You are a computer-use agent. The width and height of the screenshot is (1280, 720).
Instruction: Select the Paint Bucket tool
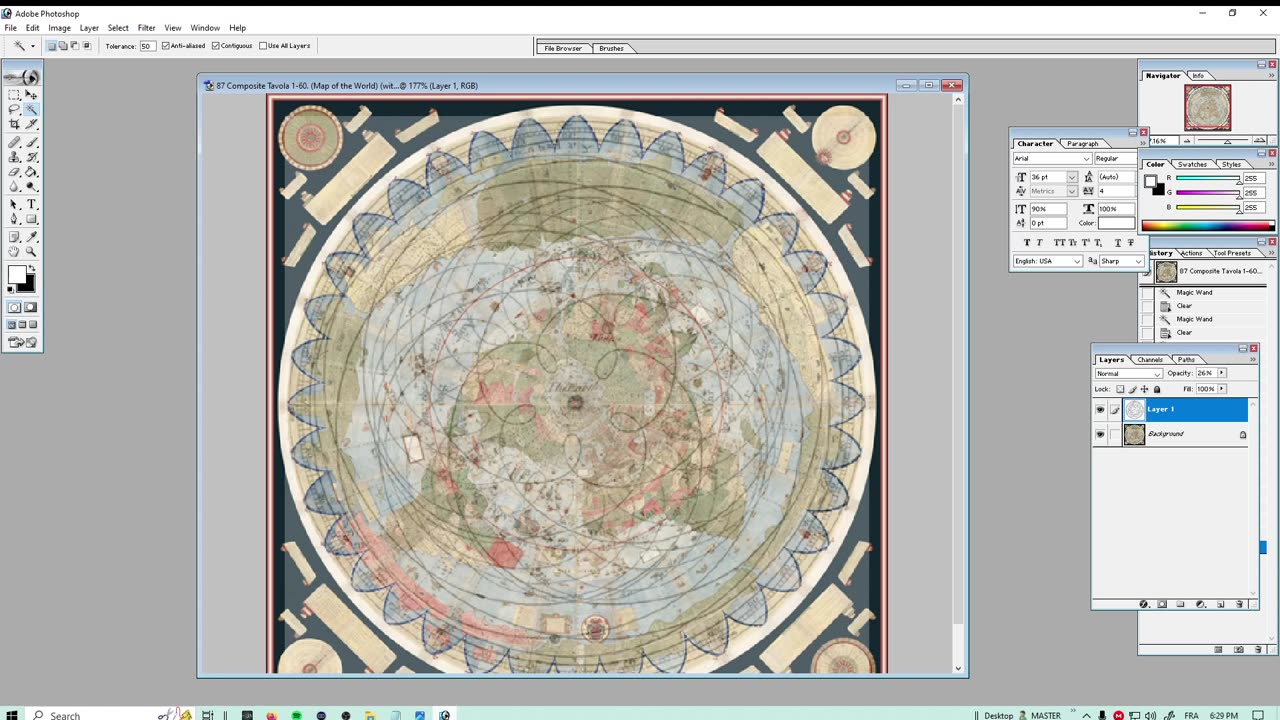click(x=31, y=172)
